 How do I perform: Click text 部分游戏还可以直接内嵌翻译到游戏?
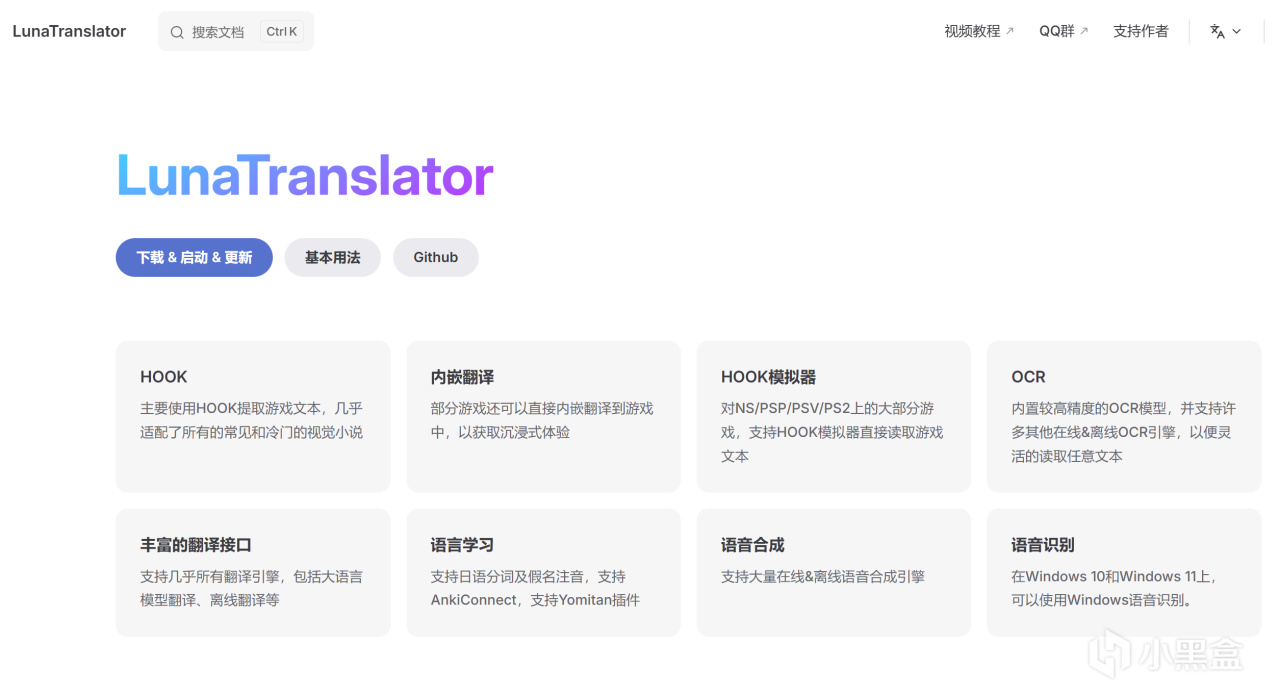coord(542,408)
